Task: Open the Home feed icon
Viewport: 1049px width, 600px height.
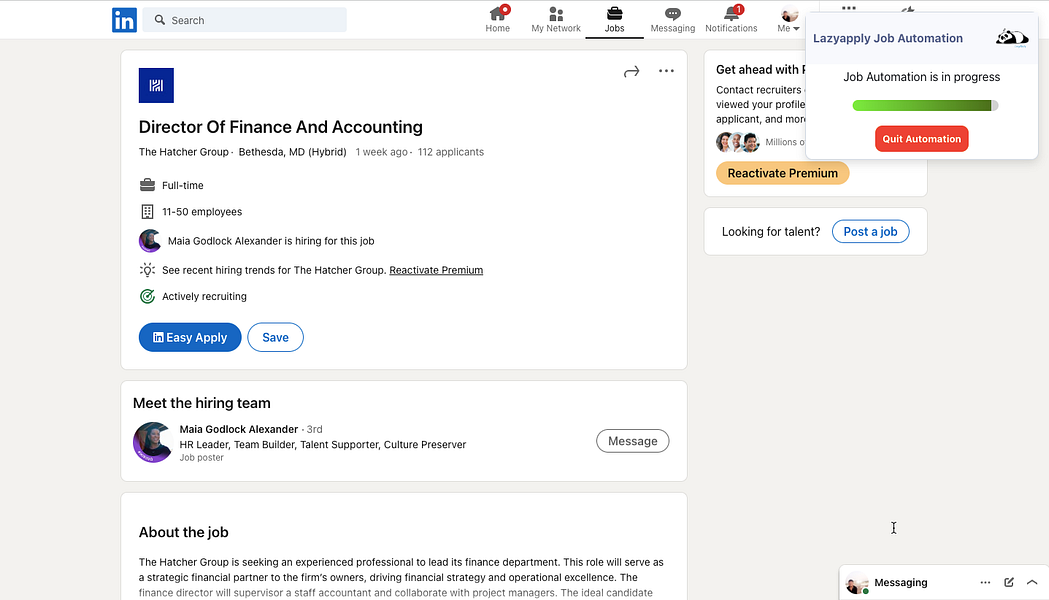Action: tap(498, 14)
